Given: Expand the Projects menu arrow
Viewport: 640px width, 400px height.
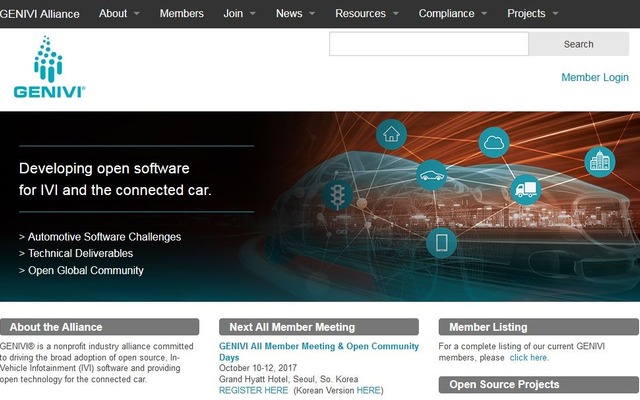Looking at the screenshot, I should pos(555,13).
